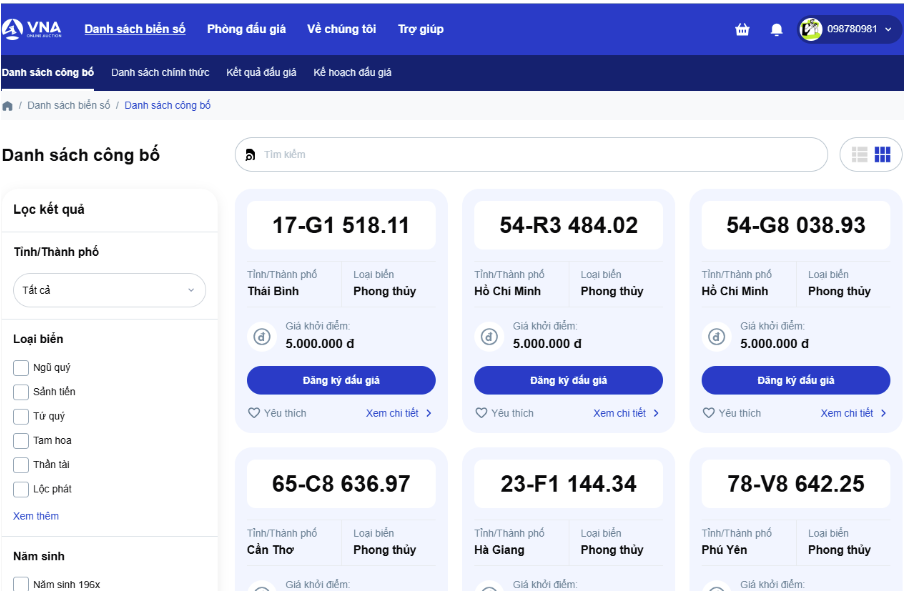Screen dimensions: 908x603
Task: Tick the Ngũ quý checkbox
Action: coord(21,367)
